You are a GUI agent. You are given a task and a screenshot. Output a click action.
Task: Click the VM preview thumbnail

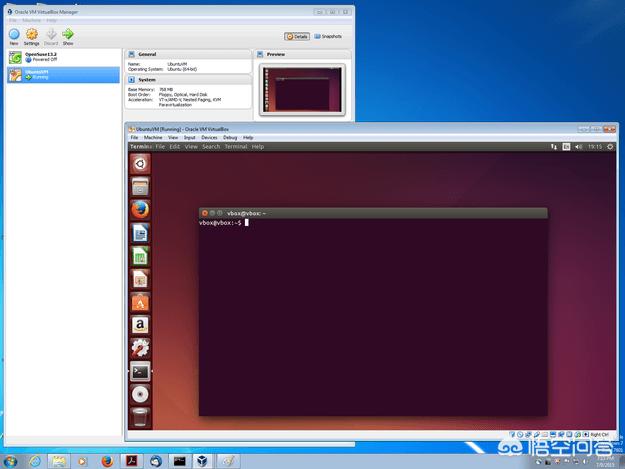click(x=301, y=87)
